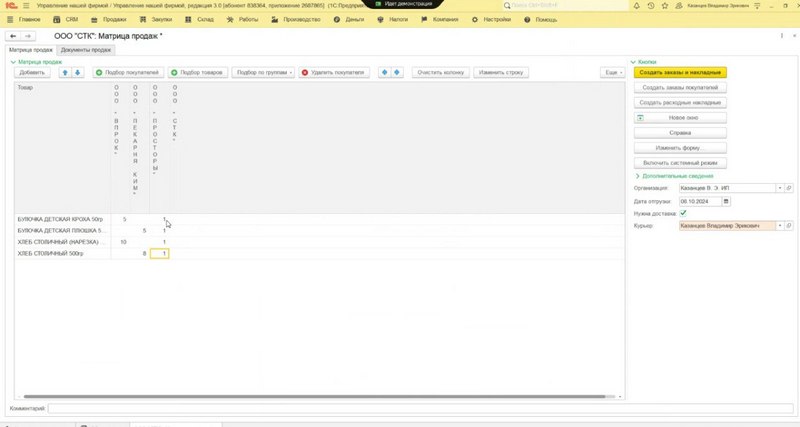
Task: Go back using the left arrow
Action: coord(13,36)
